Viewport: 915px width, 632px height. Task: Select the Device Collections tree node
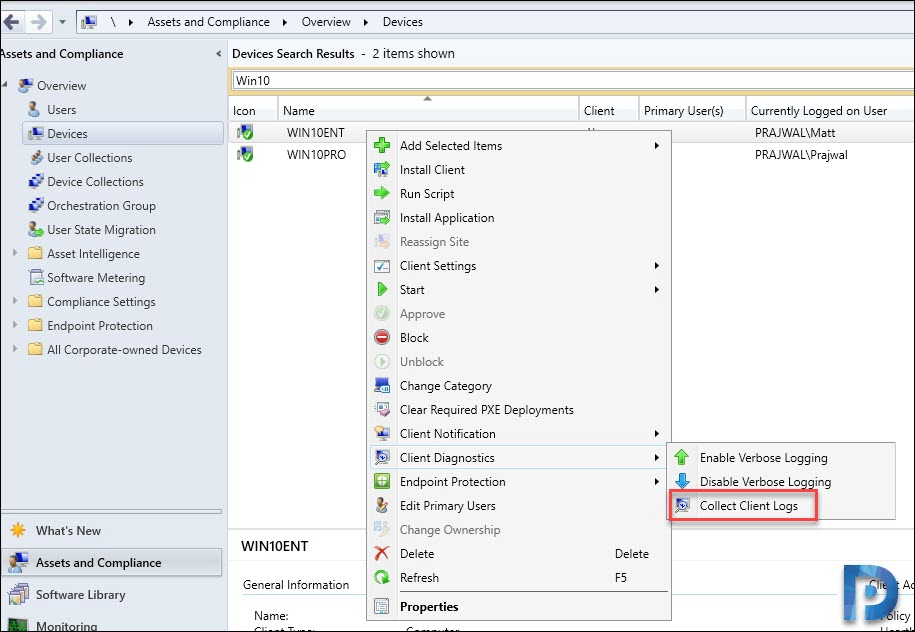[x=95, y=181]
